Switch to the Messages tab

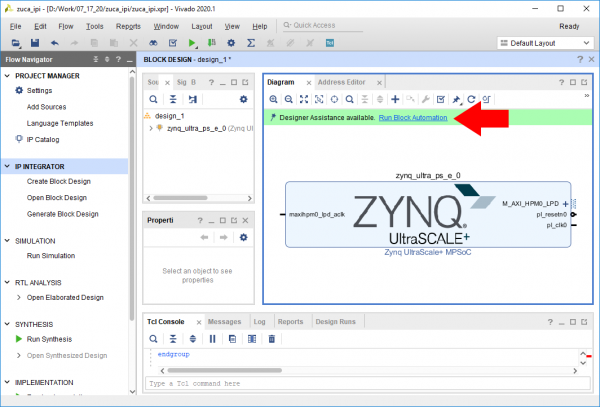coord(223,322)
